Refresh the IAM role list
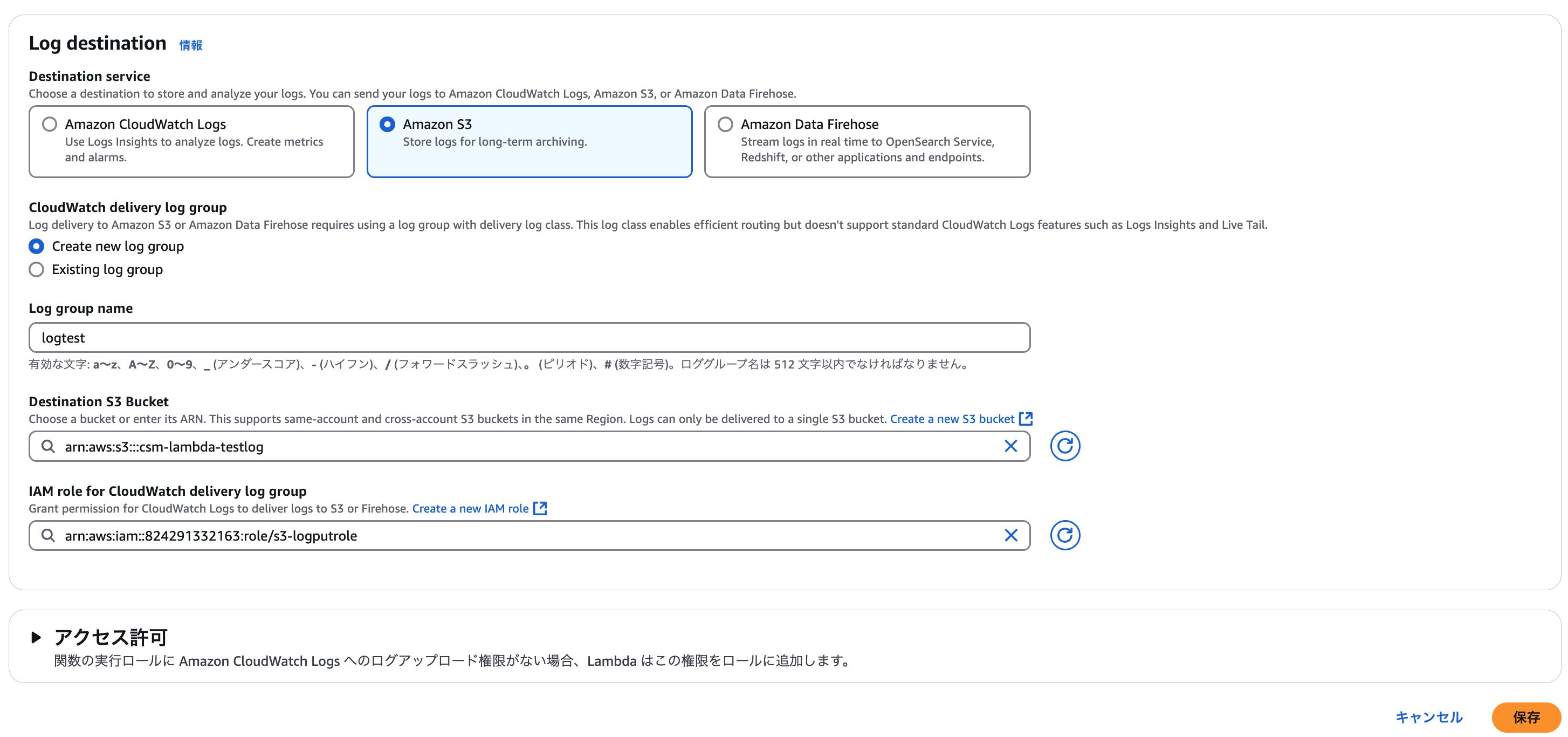1568x737 pixels. coord(1064,535)
